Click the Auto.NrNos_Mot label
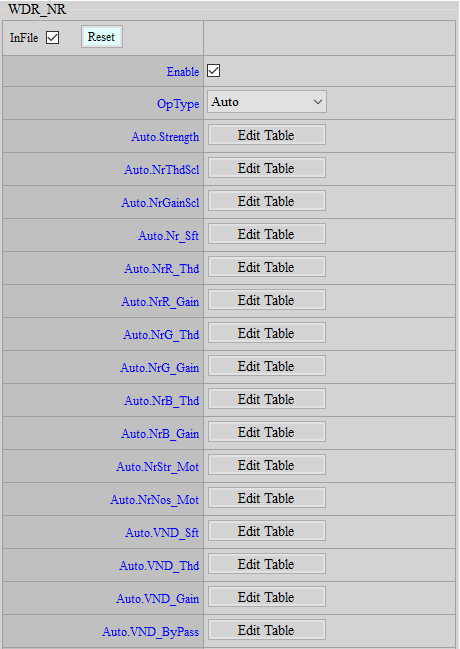 click(154, 500)
